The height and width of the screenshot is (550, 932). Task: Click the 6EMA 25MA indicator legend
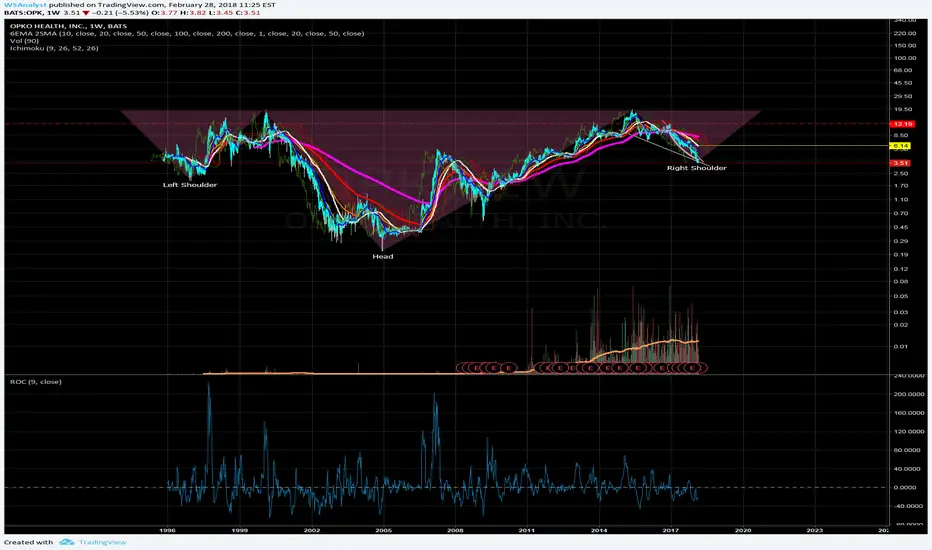tap(187, 33)
